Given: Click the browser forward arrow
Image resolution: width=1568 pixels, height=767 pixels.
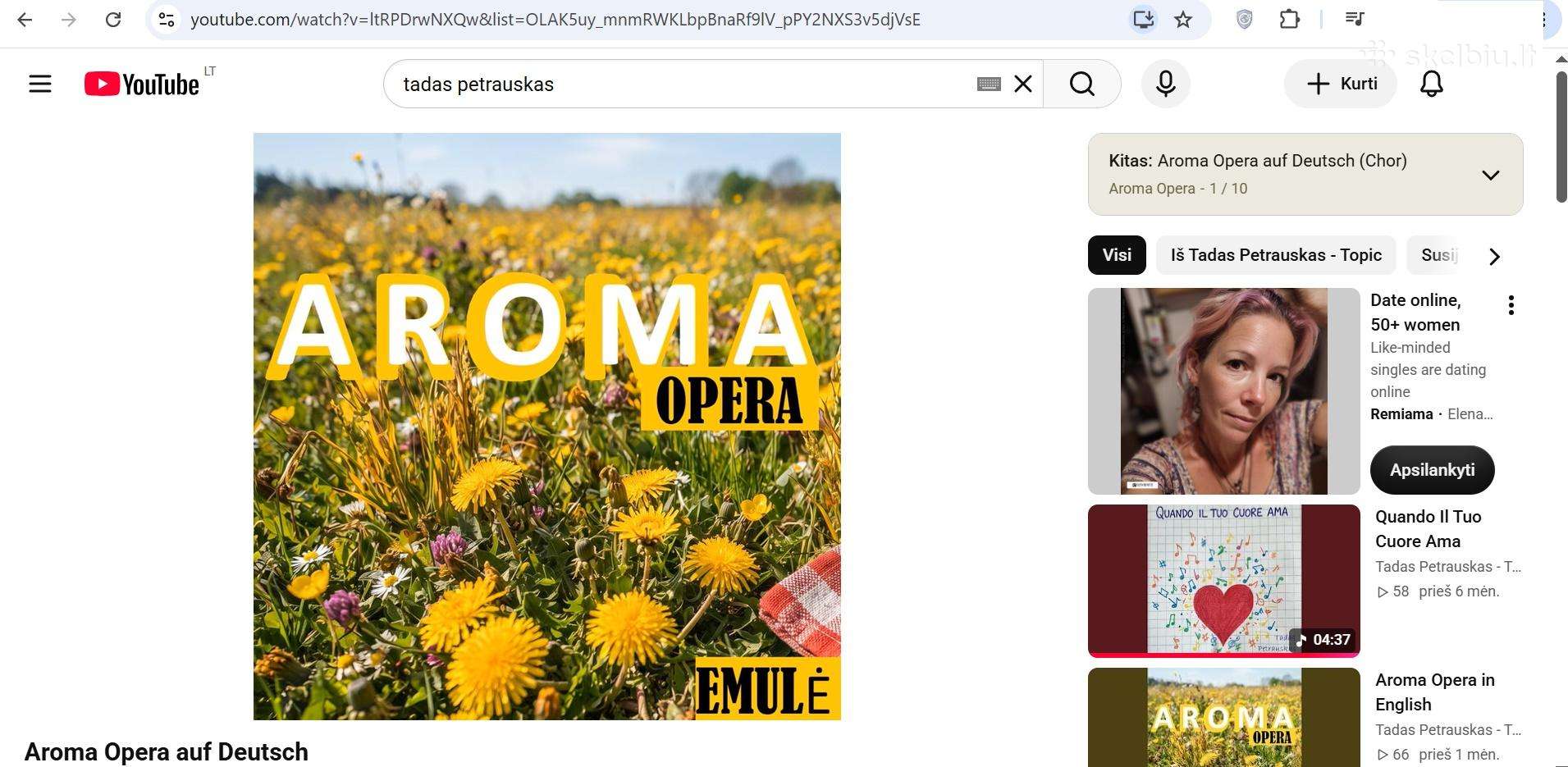Looking at the screenshot, I should click(69, 20).
